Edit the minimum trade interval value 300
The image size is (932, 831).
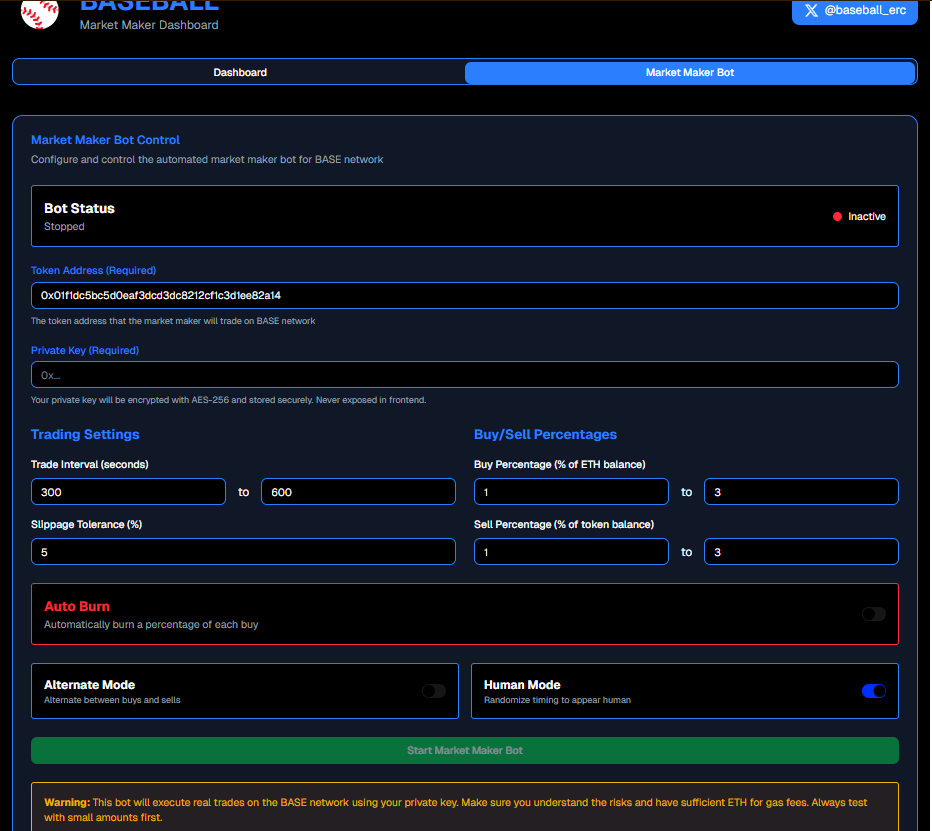coord(128,492)
